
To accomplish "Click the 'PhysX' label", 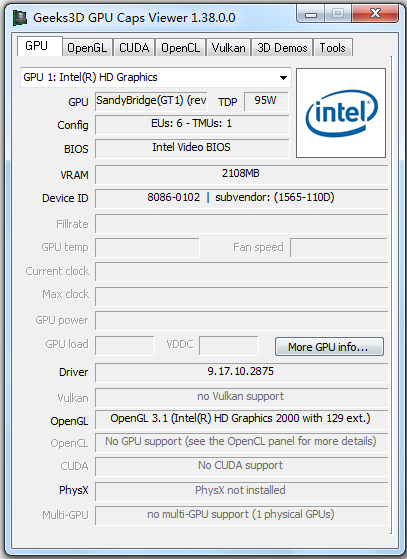I will coord(73,490).
